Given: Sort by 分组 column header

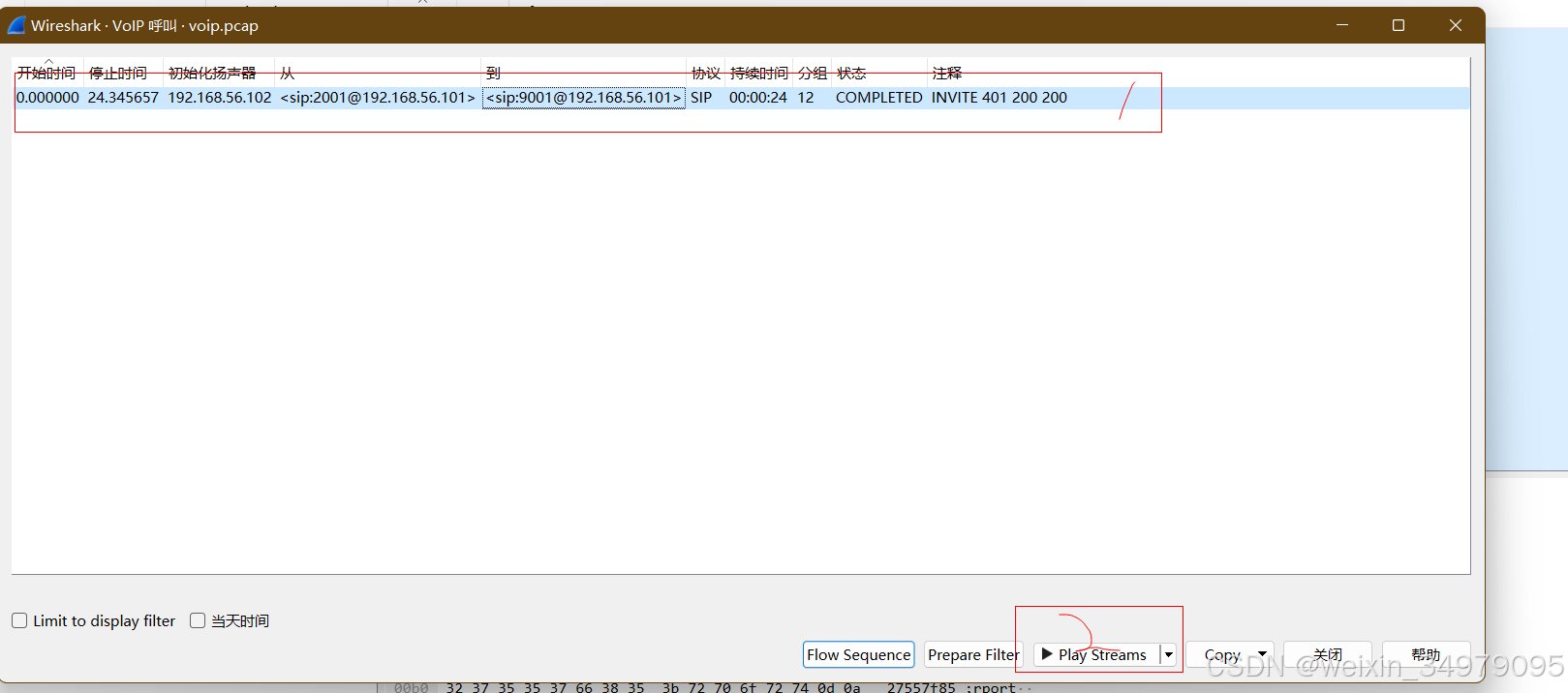Looking at the screenshot, I should pos(813,73).
